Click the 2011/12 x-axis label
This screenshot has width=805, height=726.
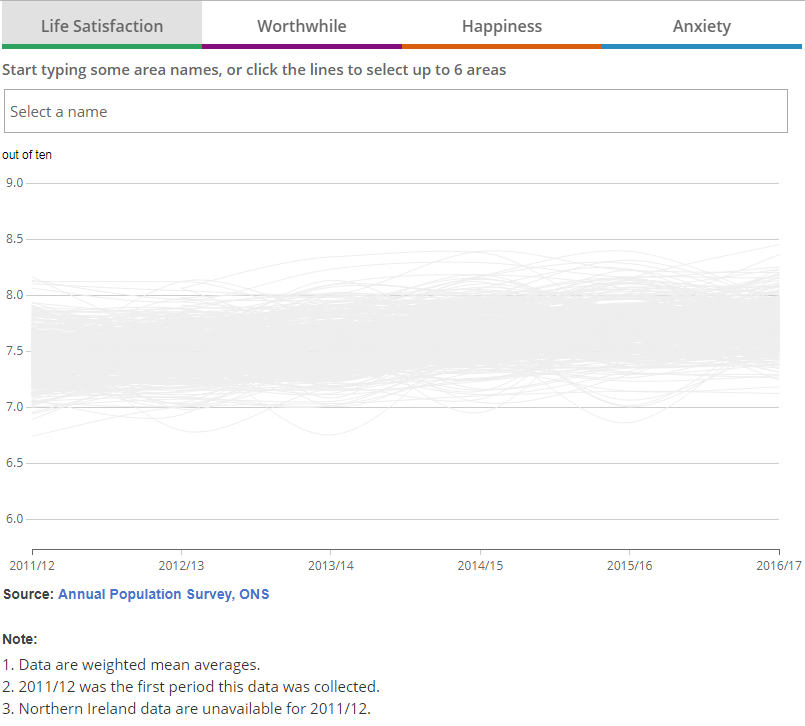tap(32, 566)
